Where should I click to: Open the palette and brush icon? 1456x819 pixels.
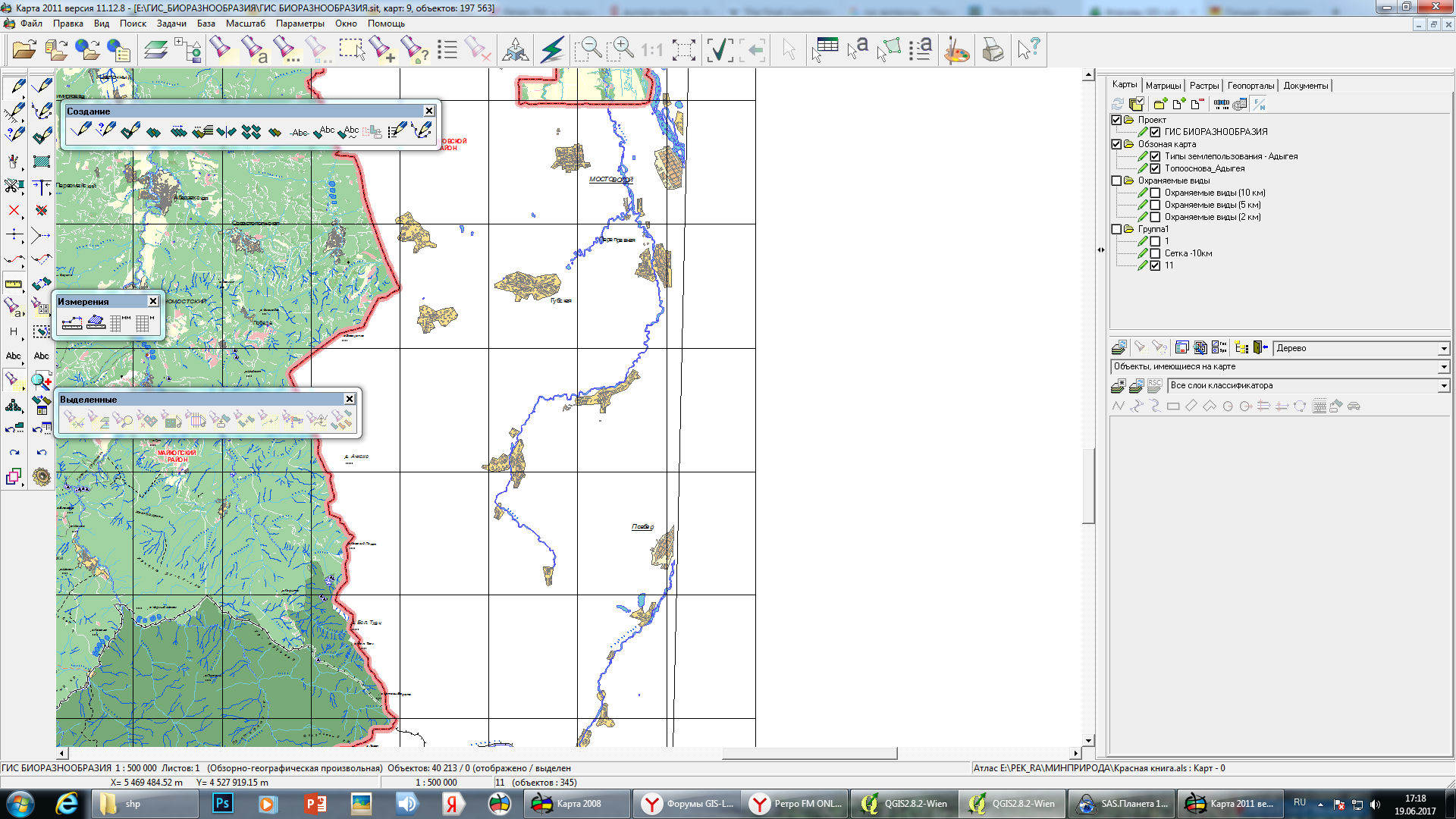click(957, 50)
